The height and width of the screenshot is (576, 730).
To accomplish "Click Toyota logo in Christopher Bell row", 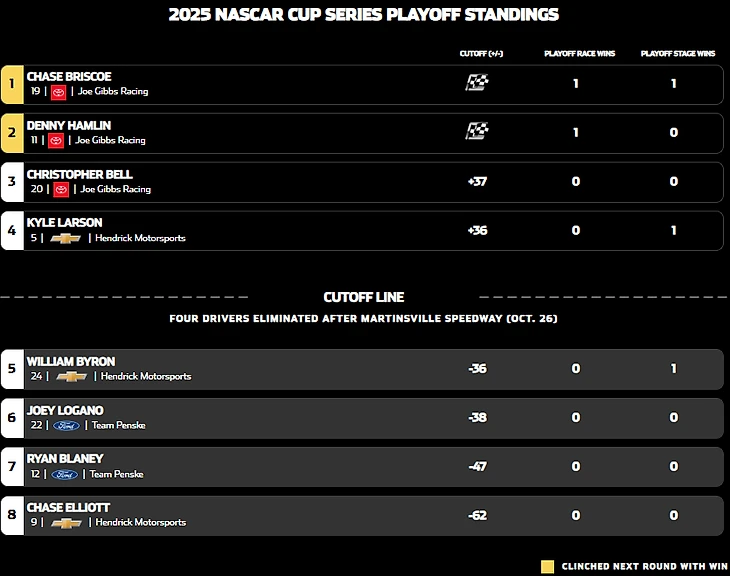I will 61,189.
